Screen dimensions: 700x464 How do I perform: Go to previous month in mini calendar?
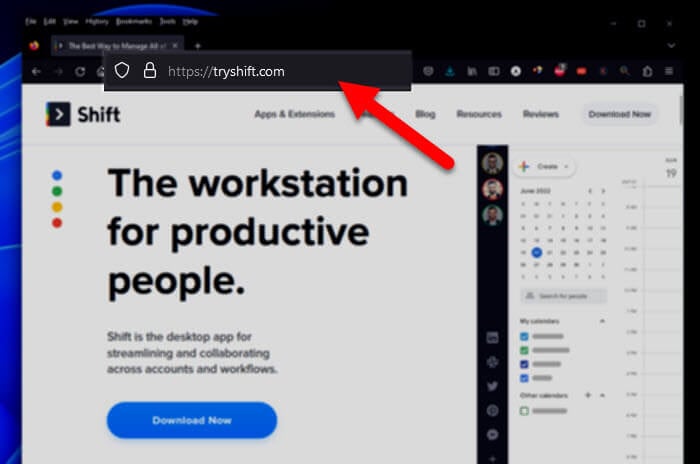(590, 191)
